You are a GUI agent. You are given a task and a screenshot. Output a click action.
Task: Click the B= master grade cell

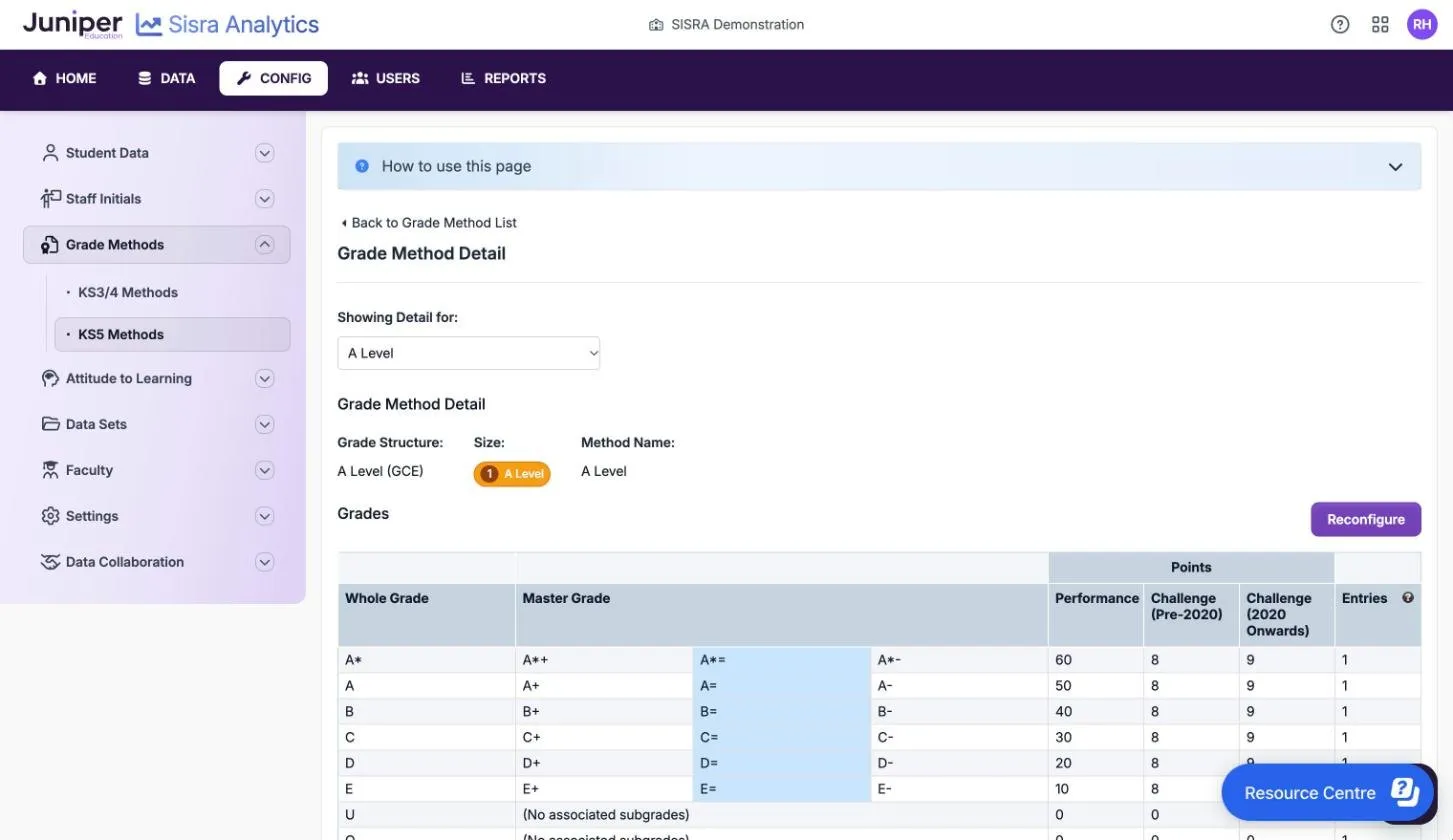[782, 712]
